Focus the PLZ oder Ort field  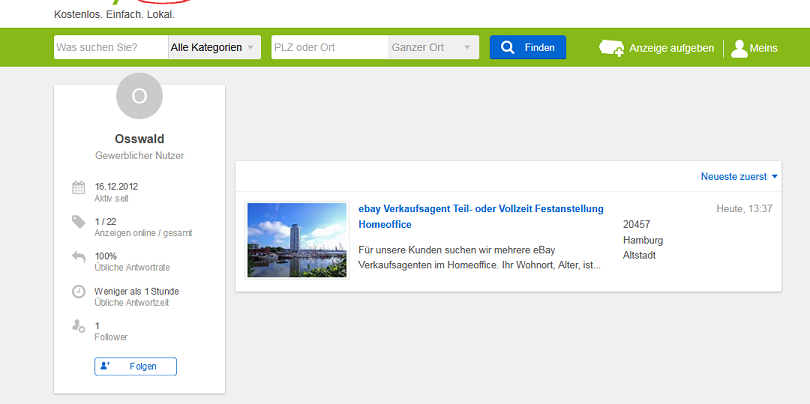(x=329, y=47)
